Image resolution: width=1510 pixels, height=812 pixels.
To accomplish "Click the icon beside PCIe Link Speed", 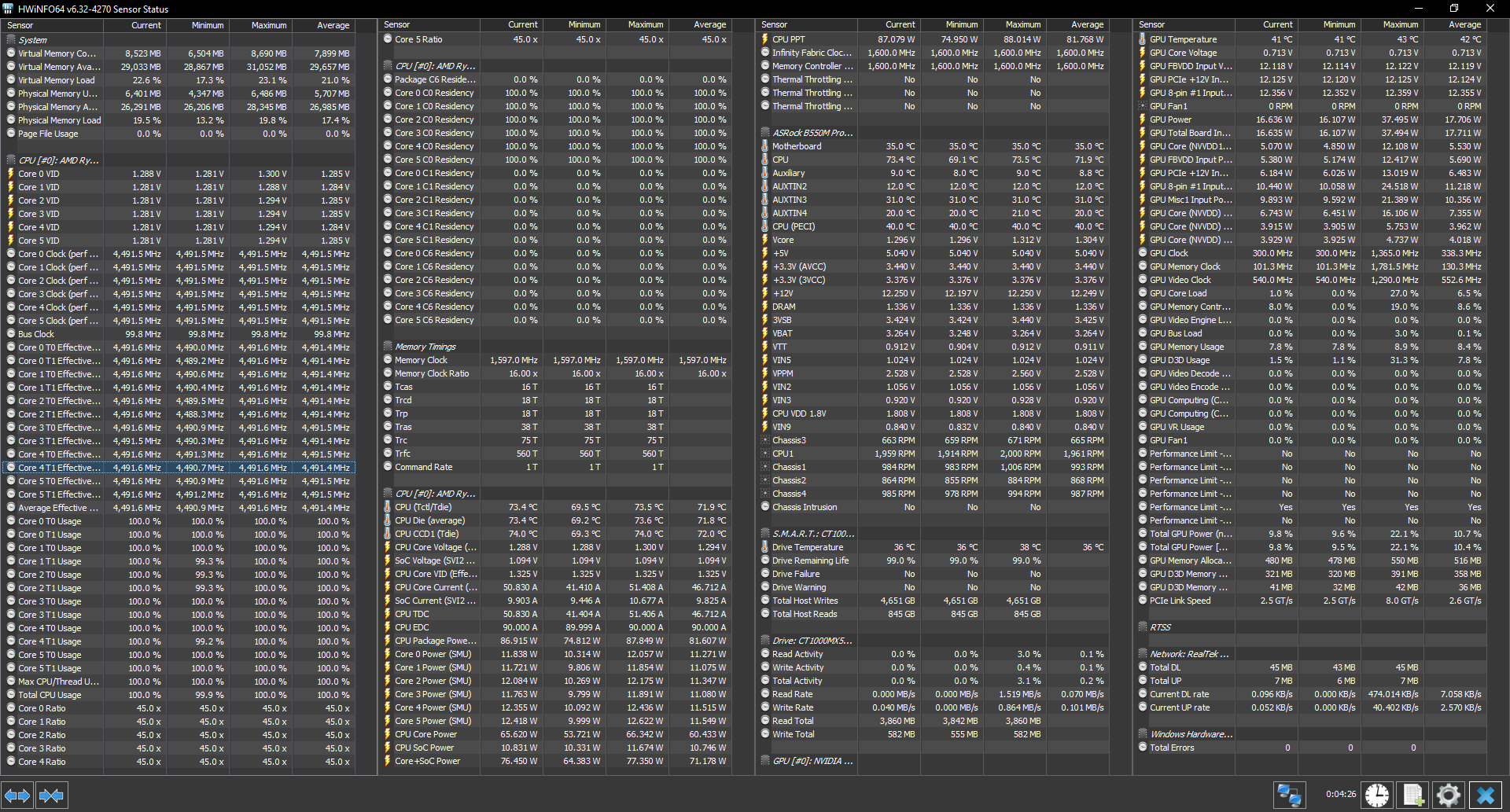I will click(1142, 601).
